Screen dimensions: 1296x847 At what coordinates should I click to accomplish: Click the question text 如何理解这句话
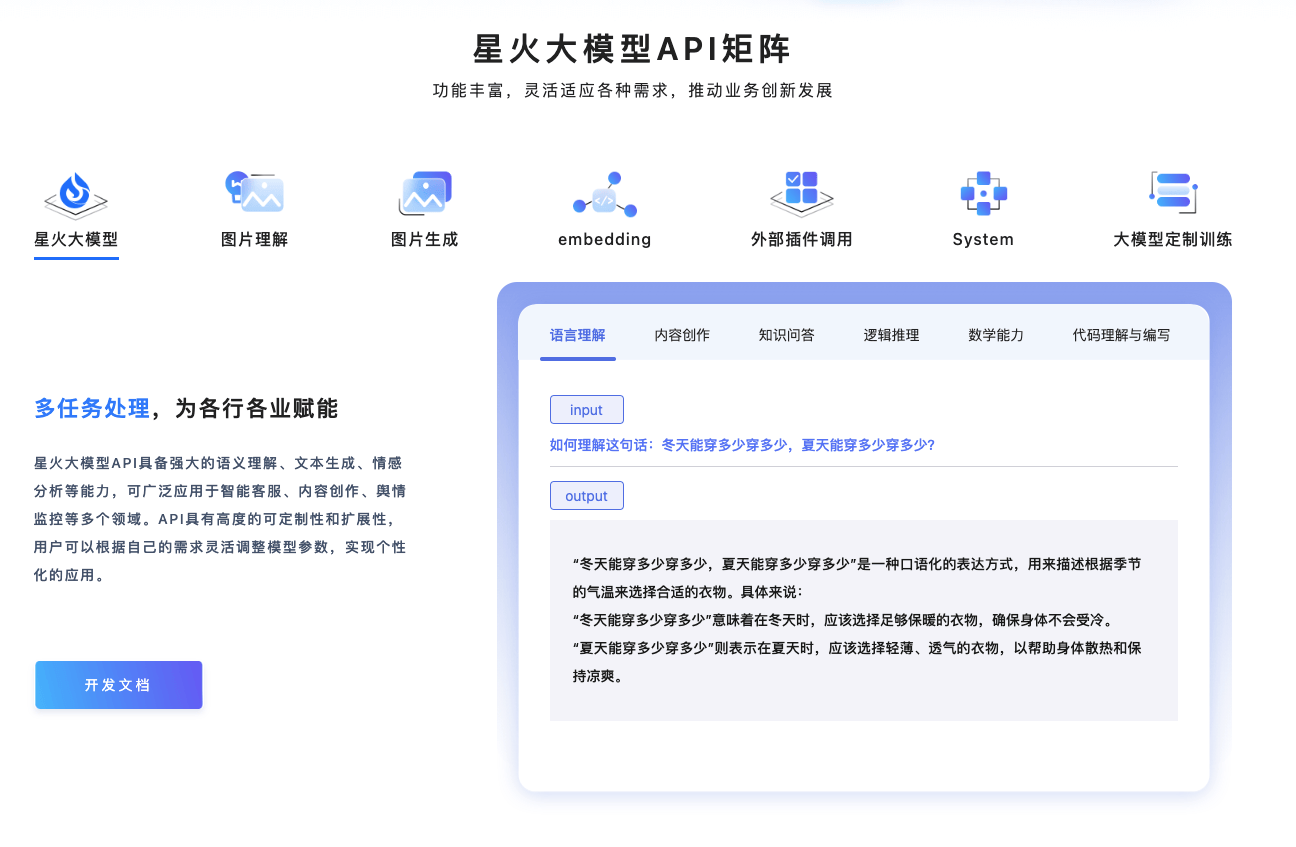(x=742, y=445)
